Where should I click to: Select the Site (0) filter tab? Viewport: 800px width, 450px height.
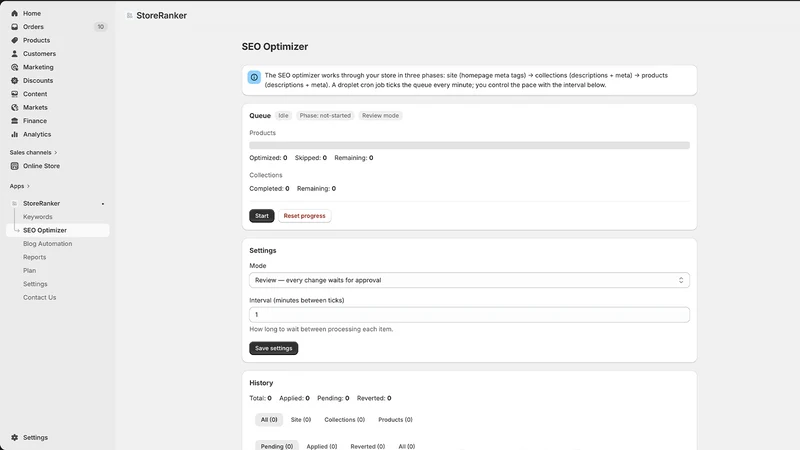[301, 419]
